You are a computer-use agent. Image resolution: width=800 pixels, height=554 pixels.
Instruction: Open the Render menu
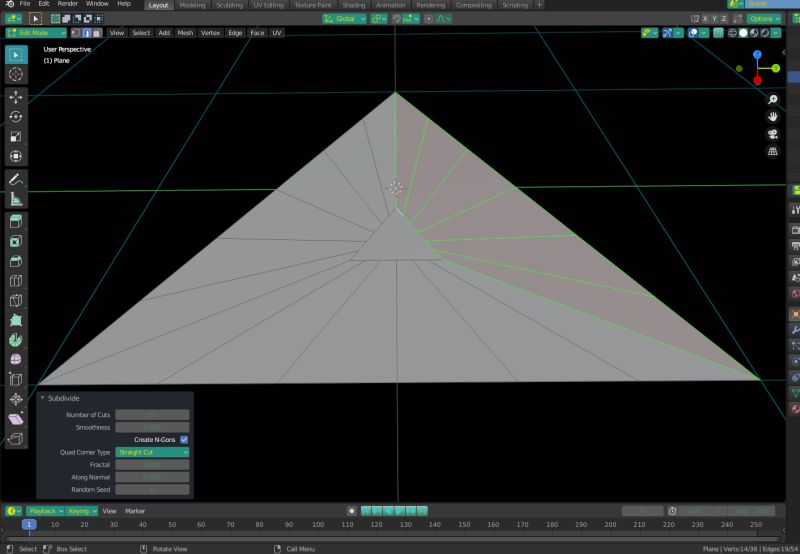pos(67,4)
